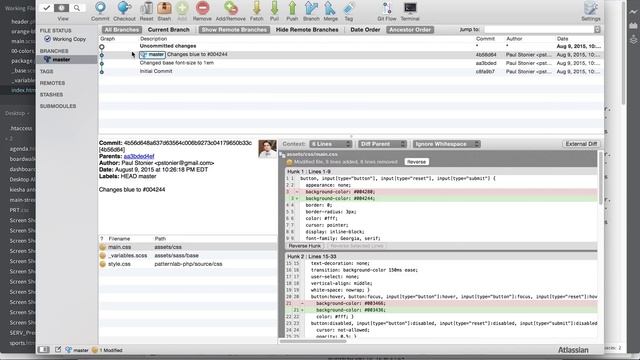The height and width of the screenshot is (360, 640).
Task: Click the Description column header
Action: click(153, 39)
